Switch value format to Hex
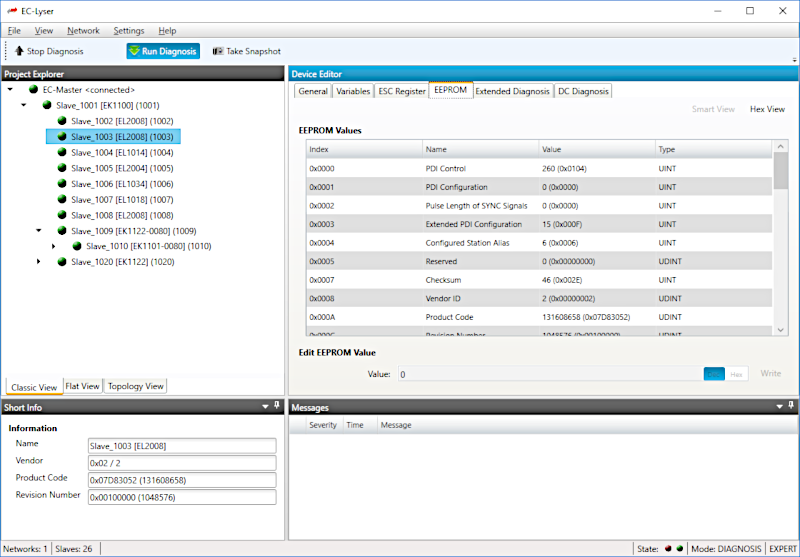The image size is (800, 557). click(736, 374)
